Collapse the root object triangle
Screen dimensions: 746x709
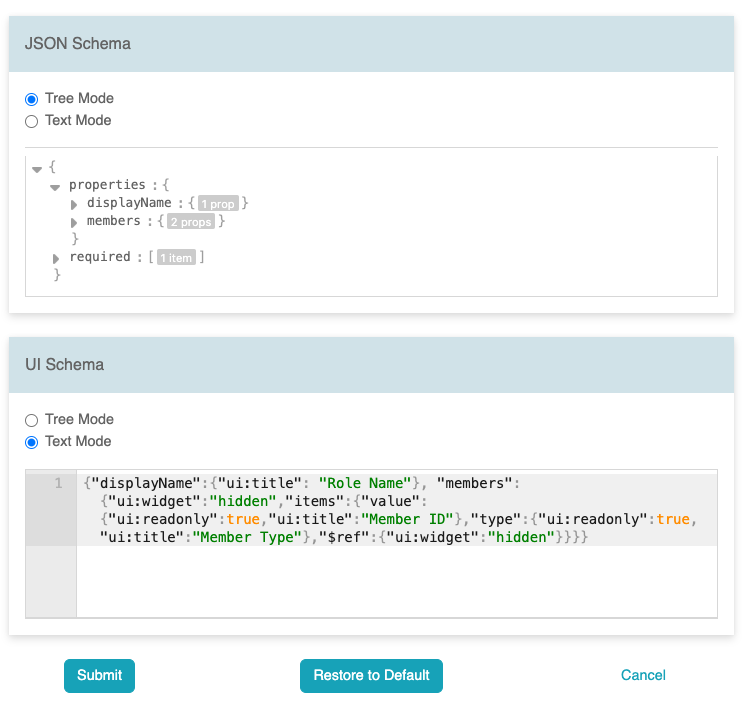[37, 169]
